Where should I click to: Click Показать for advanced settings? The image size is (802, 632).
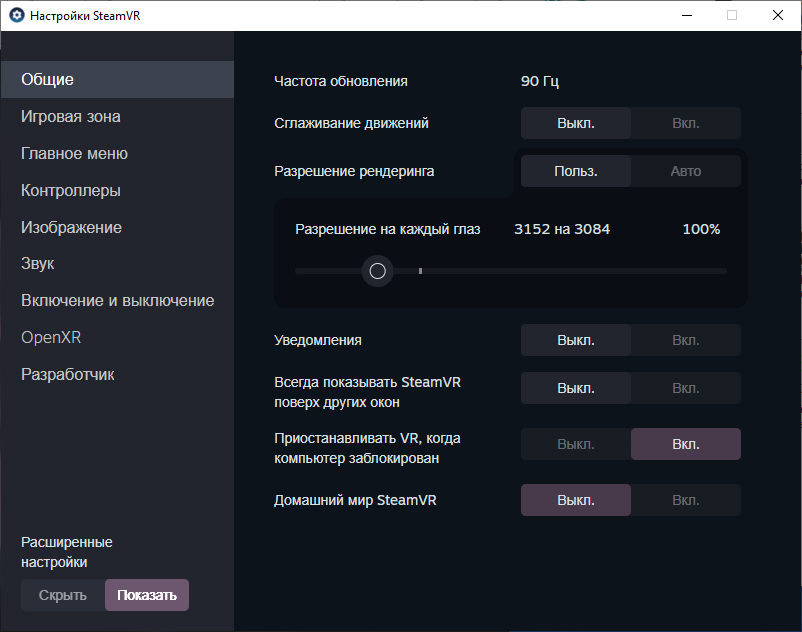pos(147,595)
